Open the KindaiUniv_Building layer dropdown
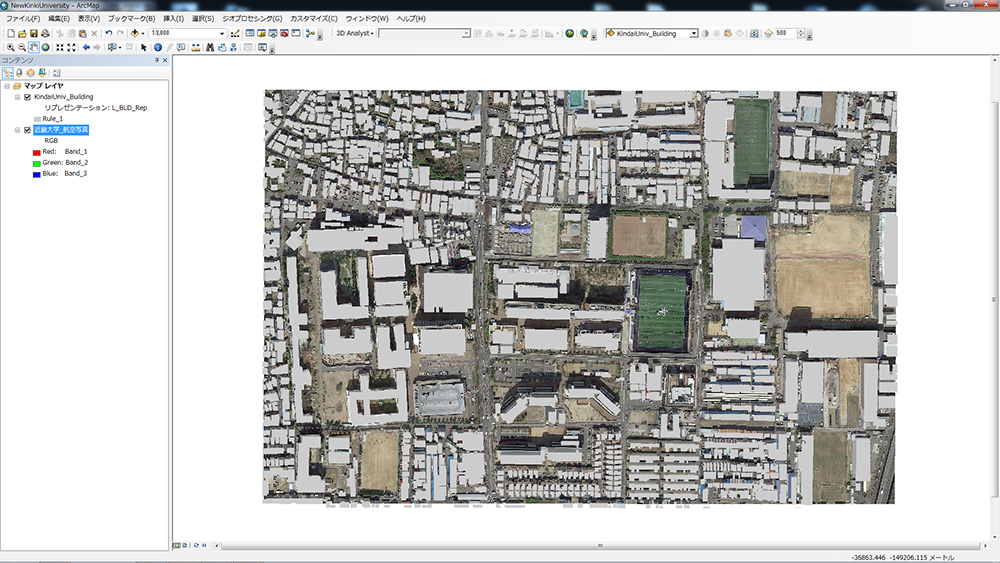This screenshot has height=563, width=1000. pos(694,33)
